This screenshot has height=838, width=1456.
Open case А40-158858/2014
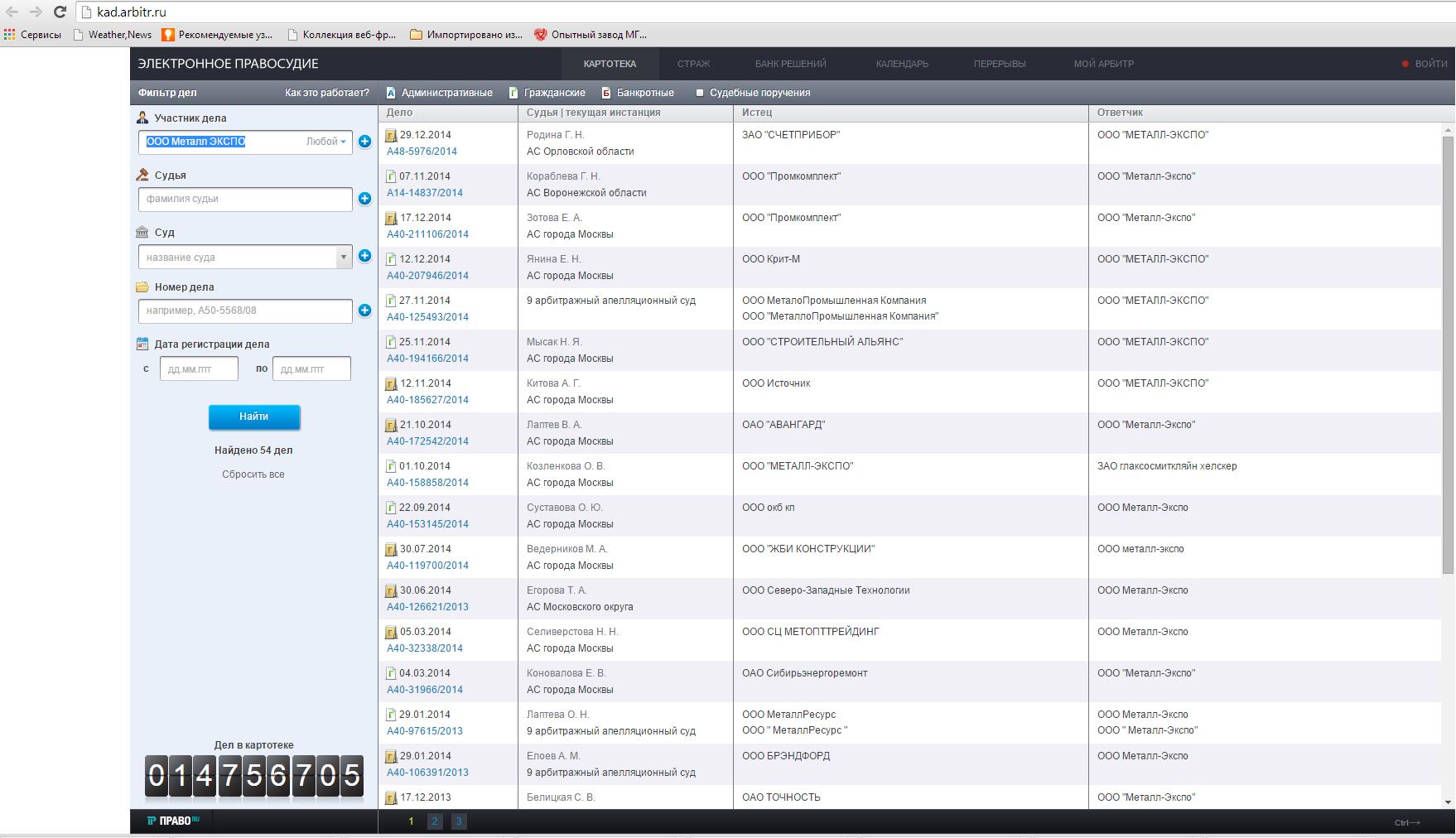[427, 483]
